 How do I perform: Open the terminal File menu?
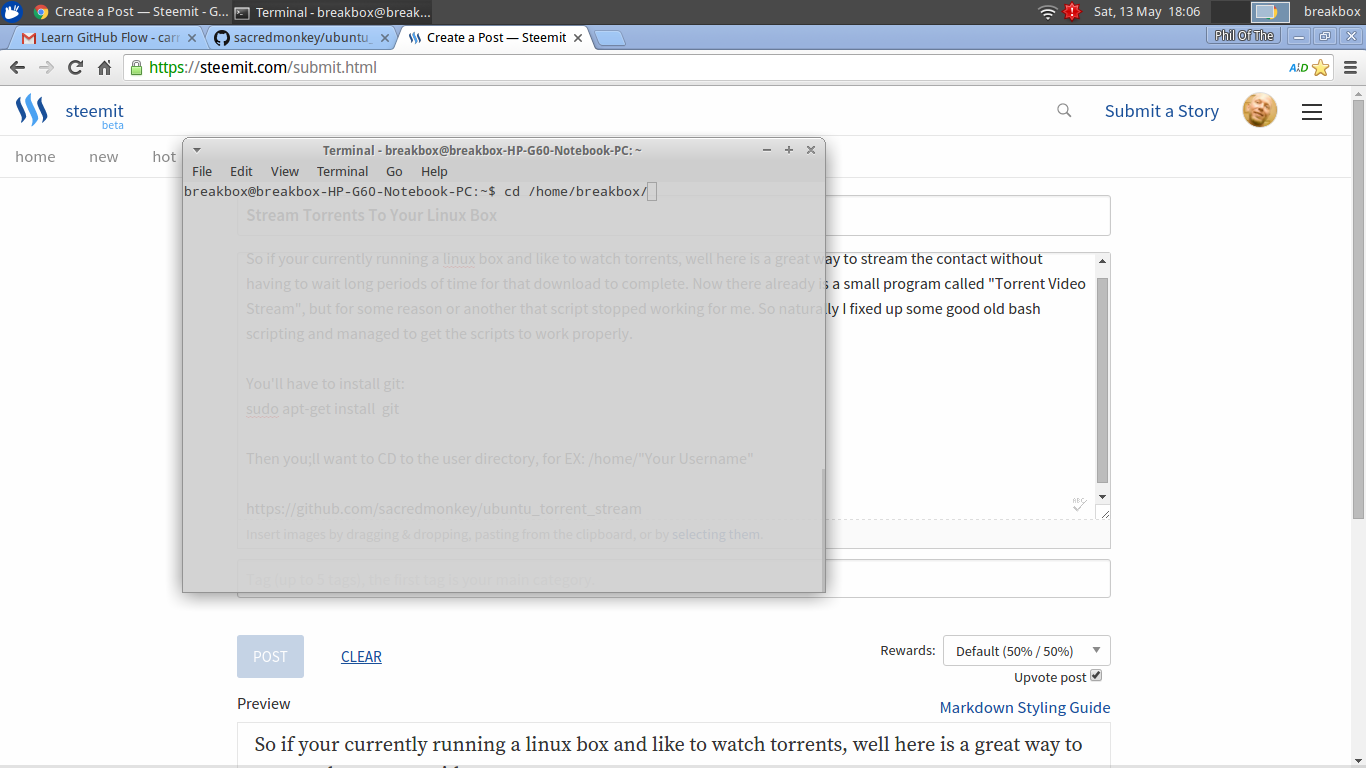(x=202, y=171)
